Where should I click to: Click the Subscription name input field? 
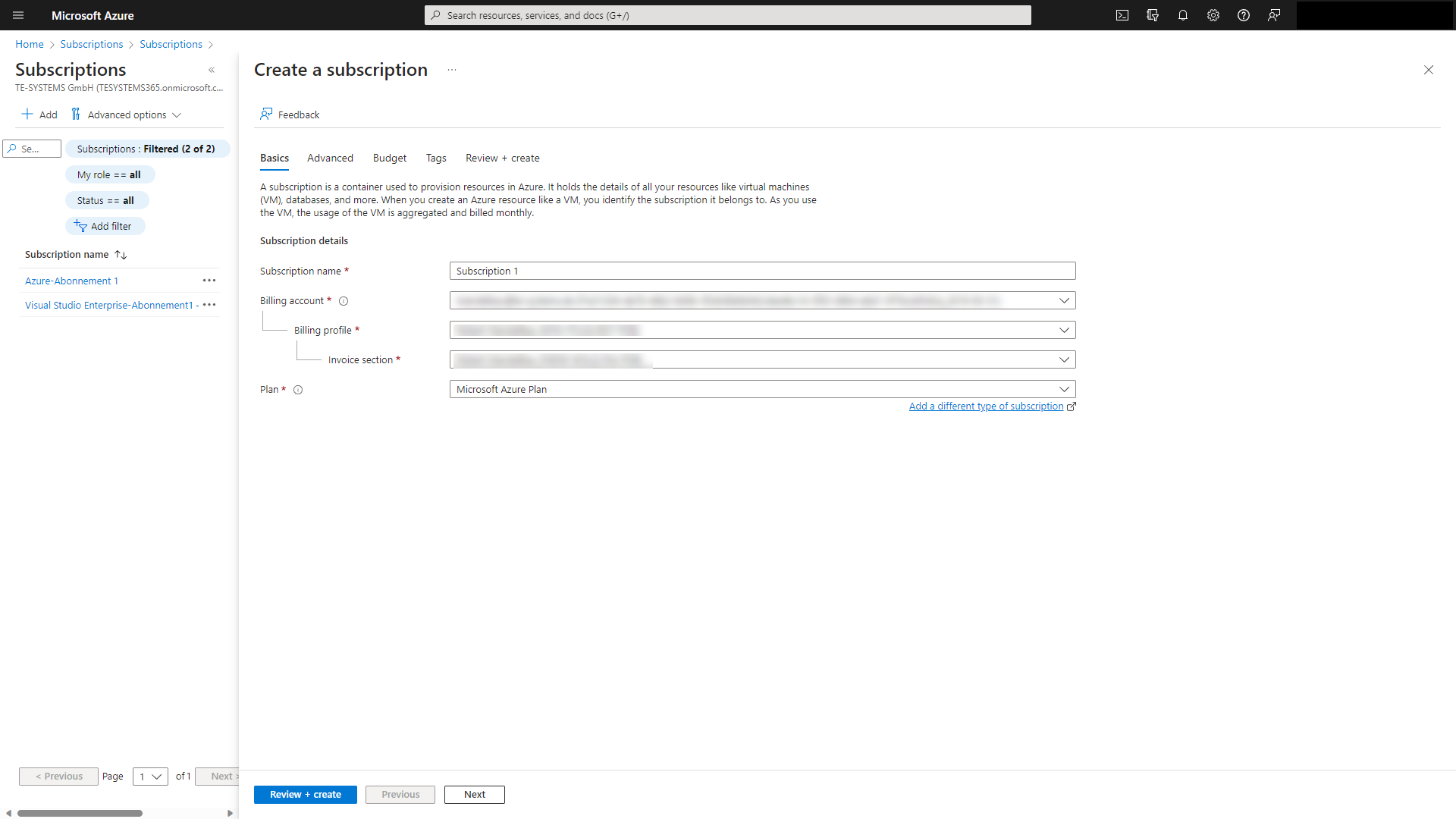(x=762, y=270)
